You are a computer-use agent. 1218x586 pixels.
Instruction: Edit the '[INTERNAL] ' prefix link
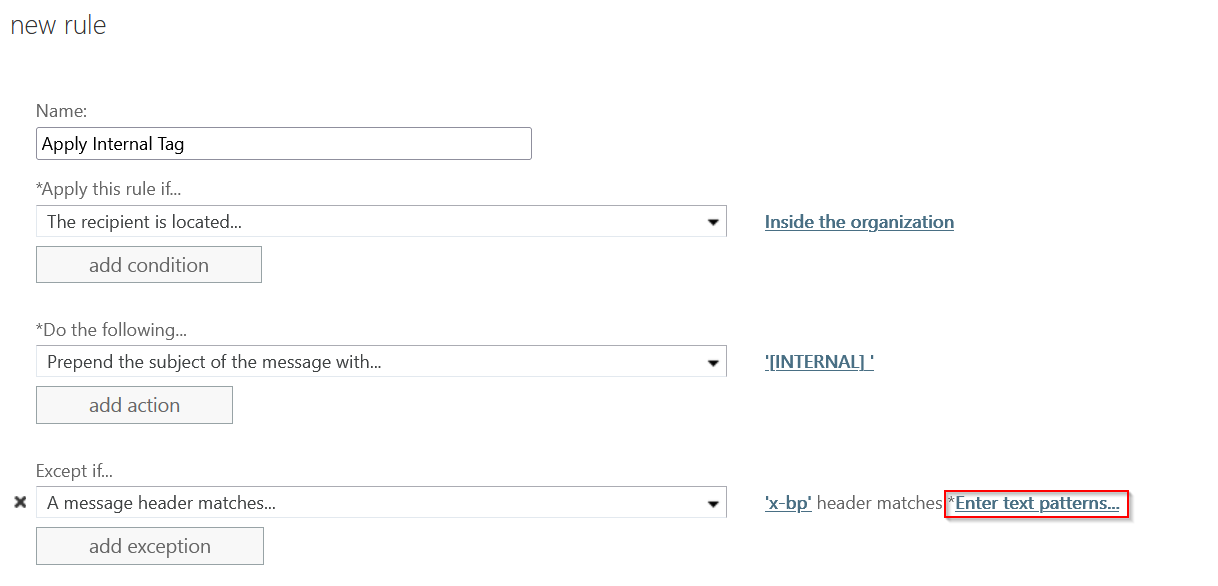[819, 362]
